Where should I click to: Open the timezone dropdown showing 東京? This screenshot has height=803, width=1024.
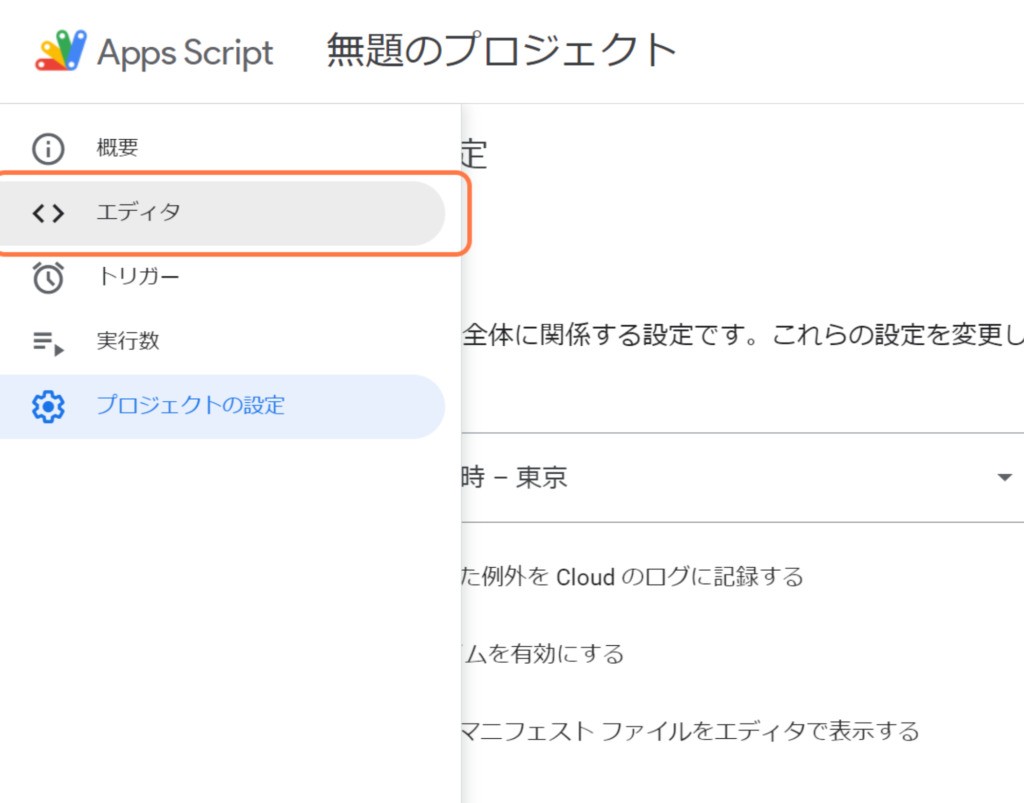743,477
